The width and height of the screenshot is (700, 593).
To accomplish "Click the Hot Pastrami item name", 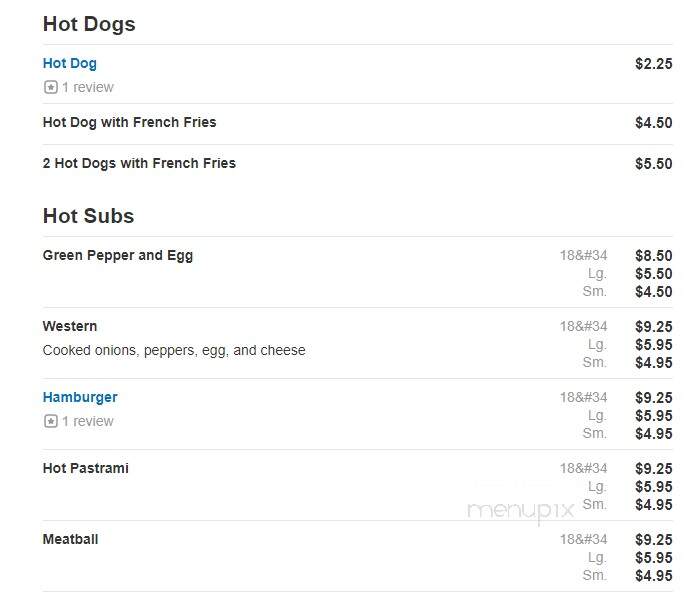I will (86, 468).
